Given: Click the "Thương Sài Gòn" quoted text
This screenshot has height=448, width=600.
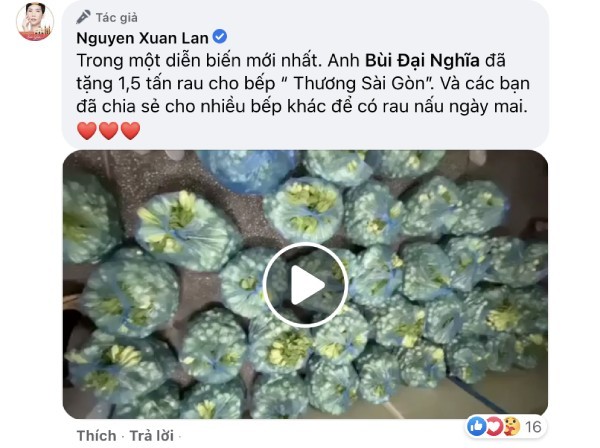Looking at the screenshot, I should [359, 83].
